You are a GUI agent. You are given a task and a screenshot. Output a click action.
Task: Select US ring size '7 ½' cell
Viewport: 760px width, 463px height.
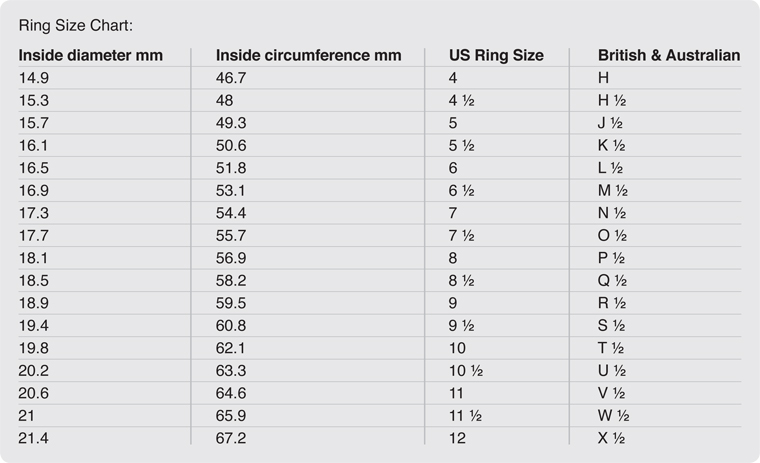coord(461,235)
